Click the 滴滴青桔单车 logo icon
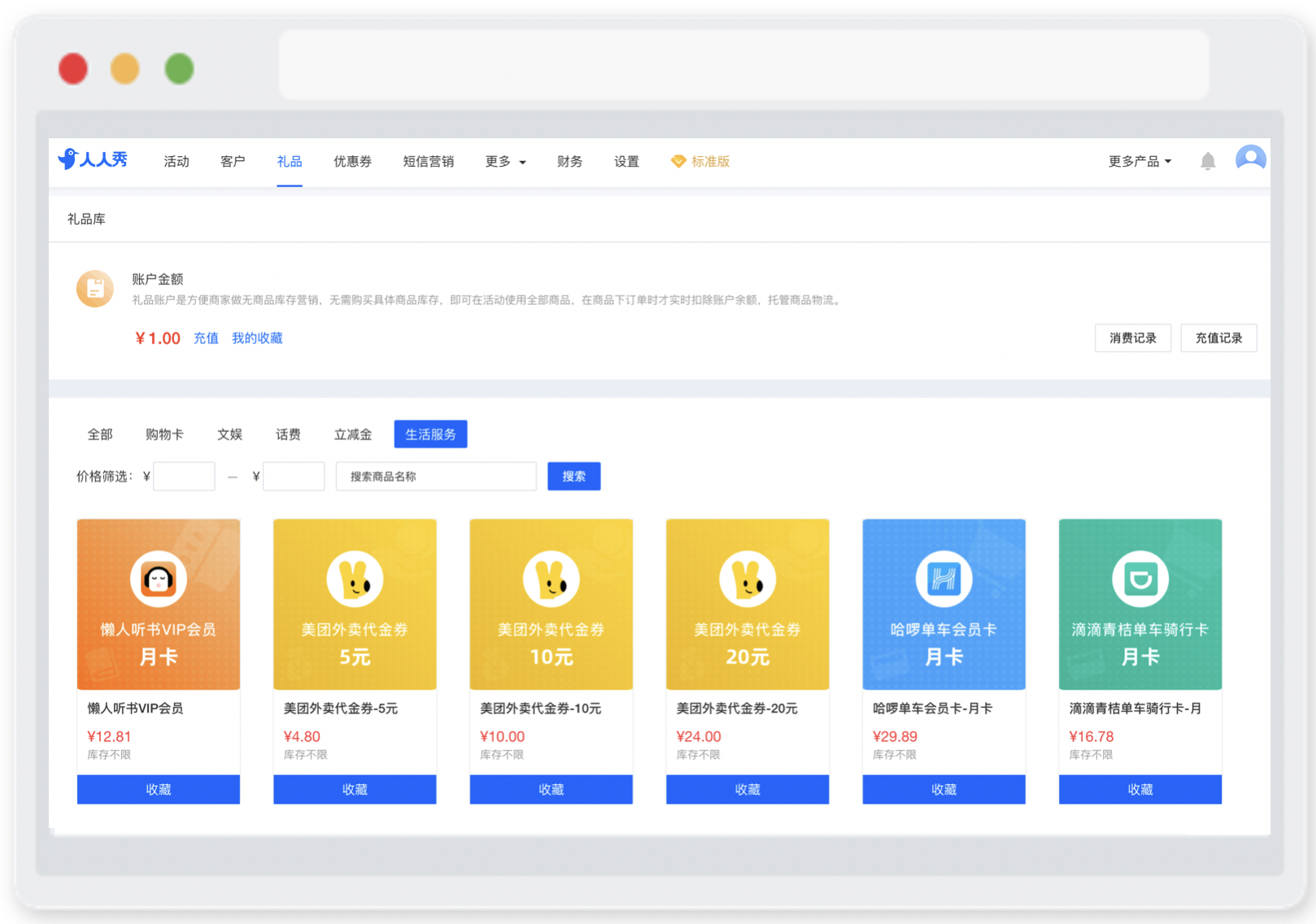The image size is (1316, 924). (x=1140, y=579)
